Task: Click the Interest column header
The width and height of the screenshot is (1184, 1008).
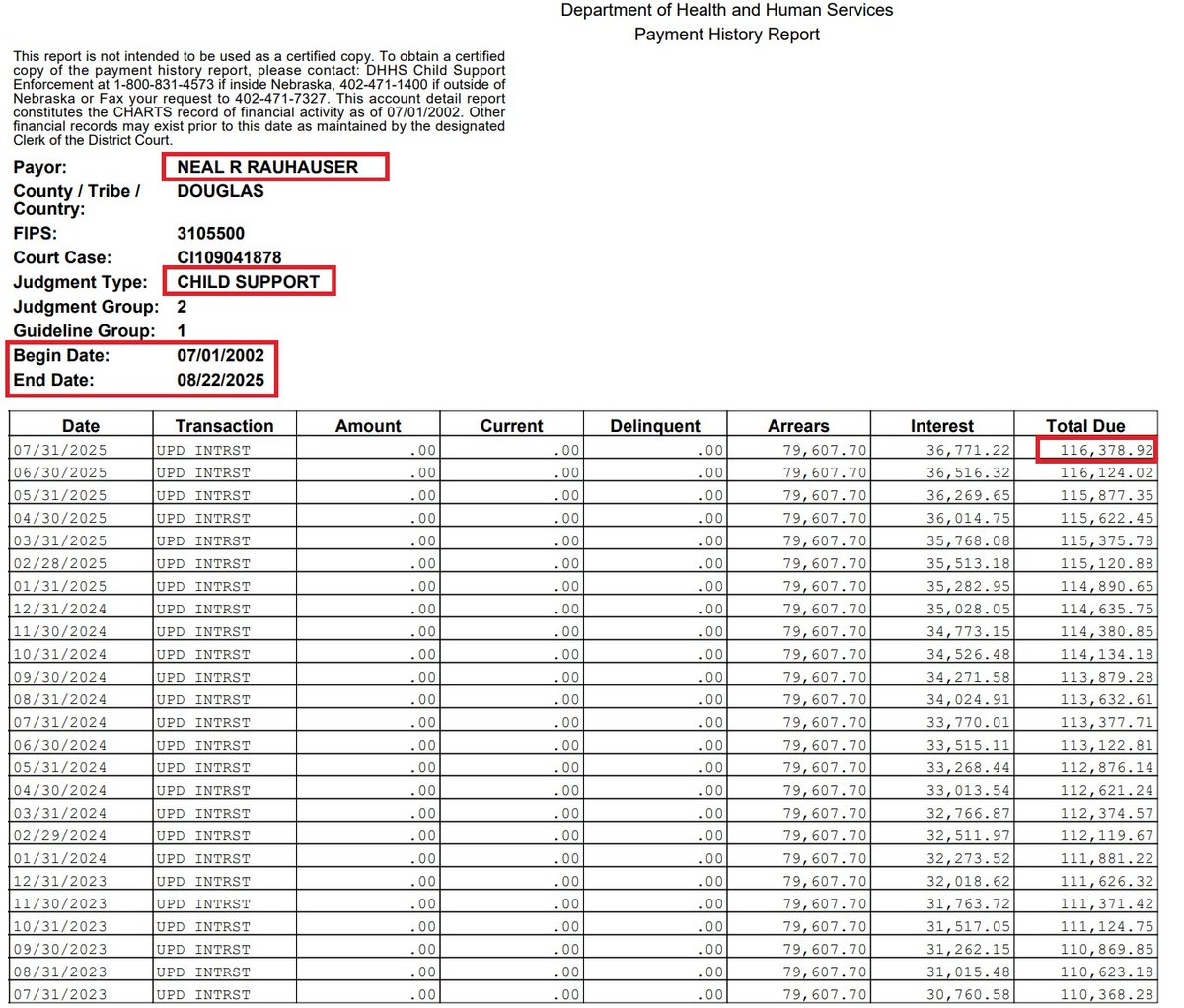Action: click(x=941, y=425)
